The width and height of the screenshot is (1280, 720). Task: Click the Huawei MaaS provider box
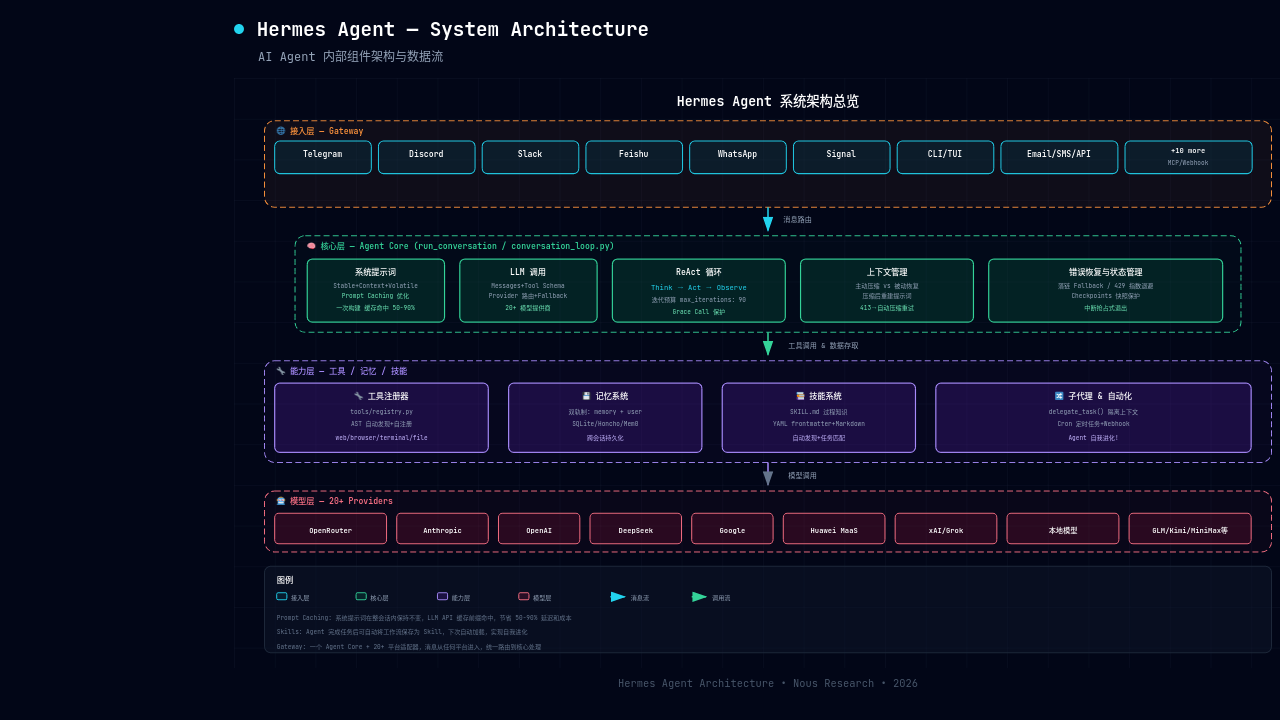834,529
